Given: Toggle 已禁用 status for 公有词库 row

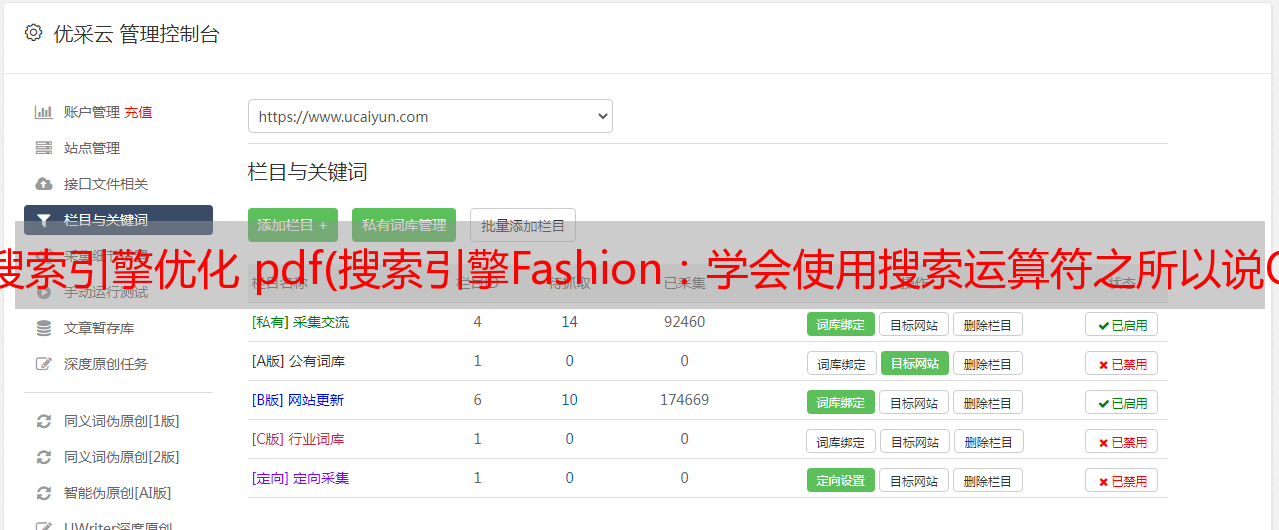Looking at the screenshot, I should tap(1122, 363).
